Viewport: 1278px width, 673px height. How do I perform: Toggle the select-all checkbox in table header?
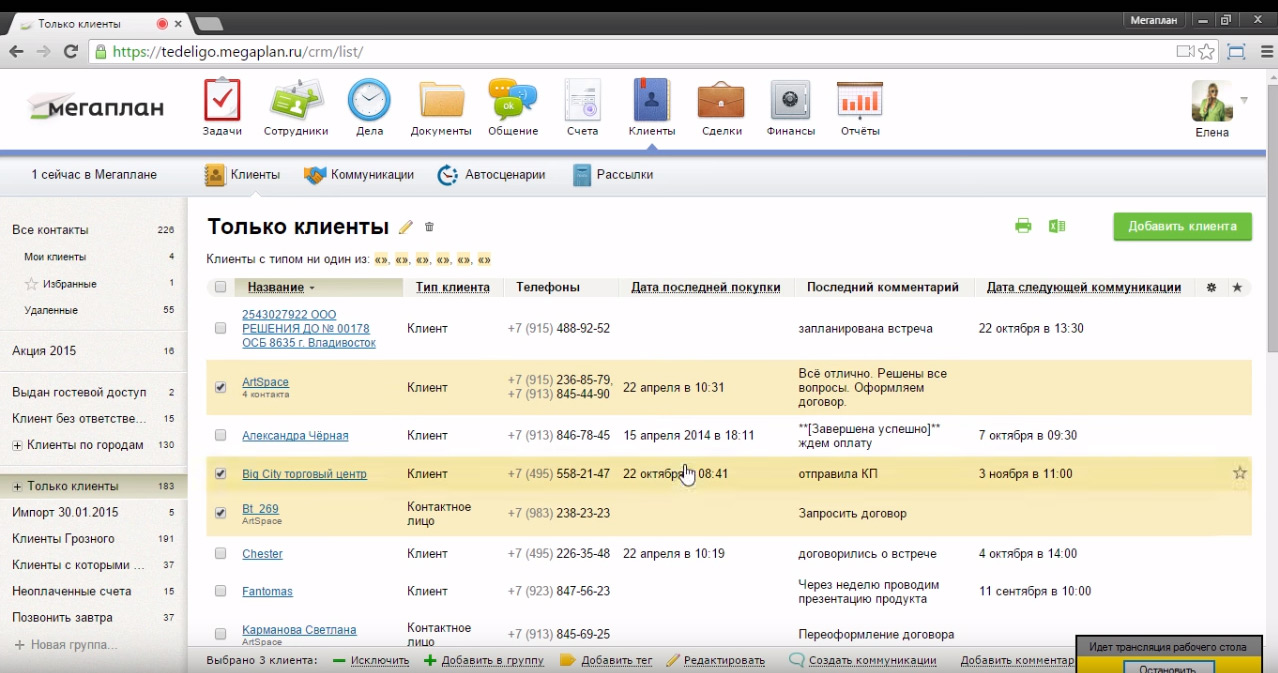pyautogui.click(x=221, y=287)
